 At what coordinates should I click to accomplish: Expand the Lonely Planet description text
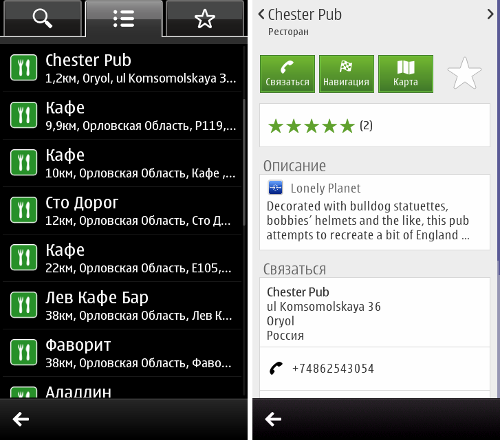click(x=375, y=212)
